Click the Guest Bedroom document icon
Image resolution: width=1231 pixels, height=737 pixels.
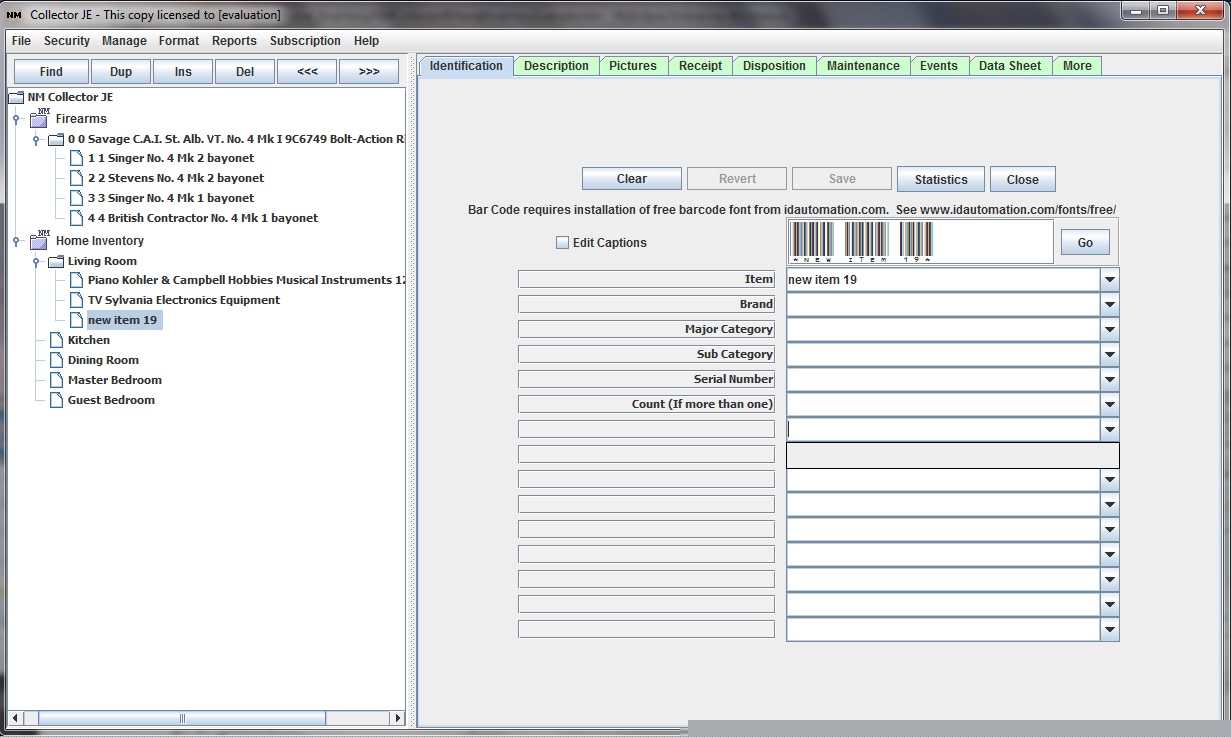(x=56, y=400)
